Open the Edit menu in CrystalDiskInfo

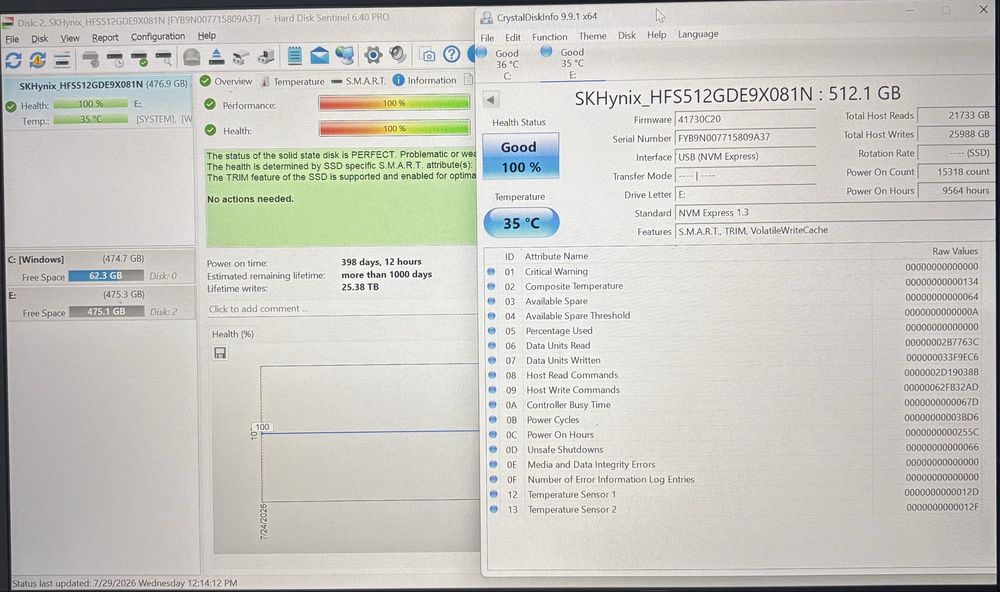(x=513, y=38)
